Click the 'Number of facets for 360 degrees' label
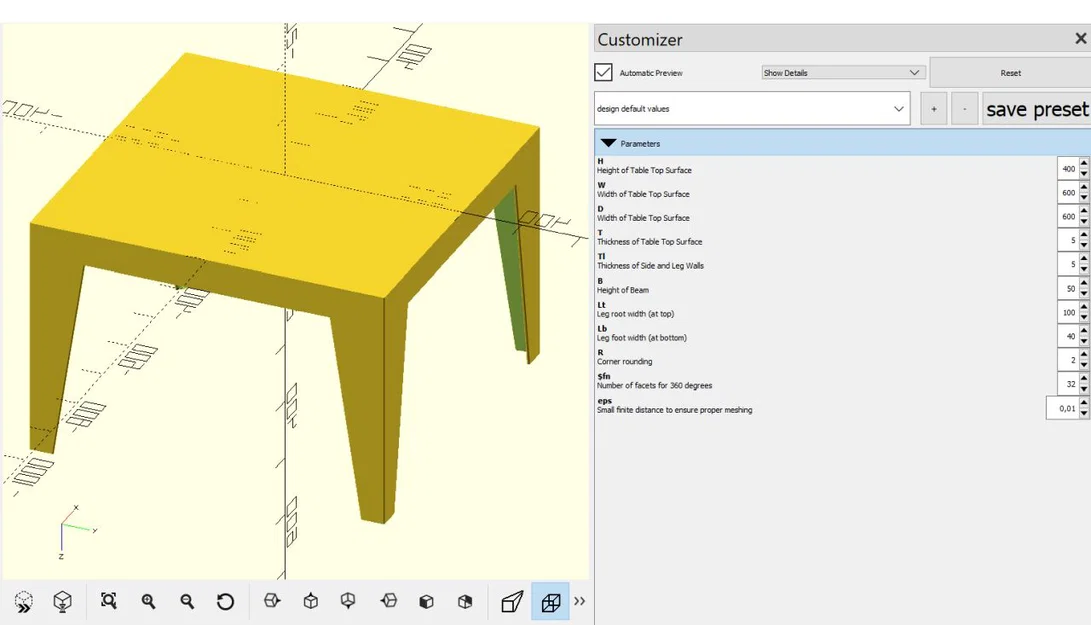Image resolution: width=1091 pixels, height=625 pixels. click(654, 386)
